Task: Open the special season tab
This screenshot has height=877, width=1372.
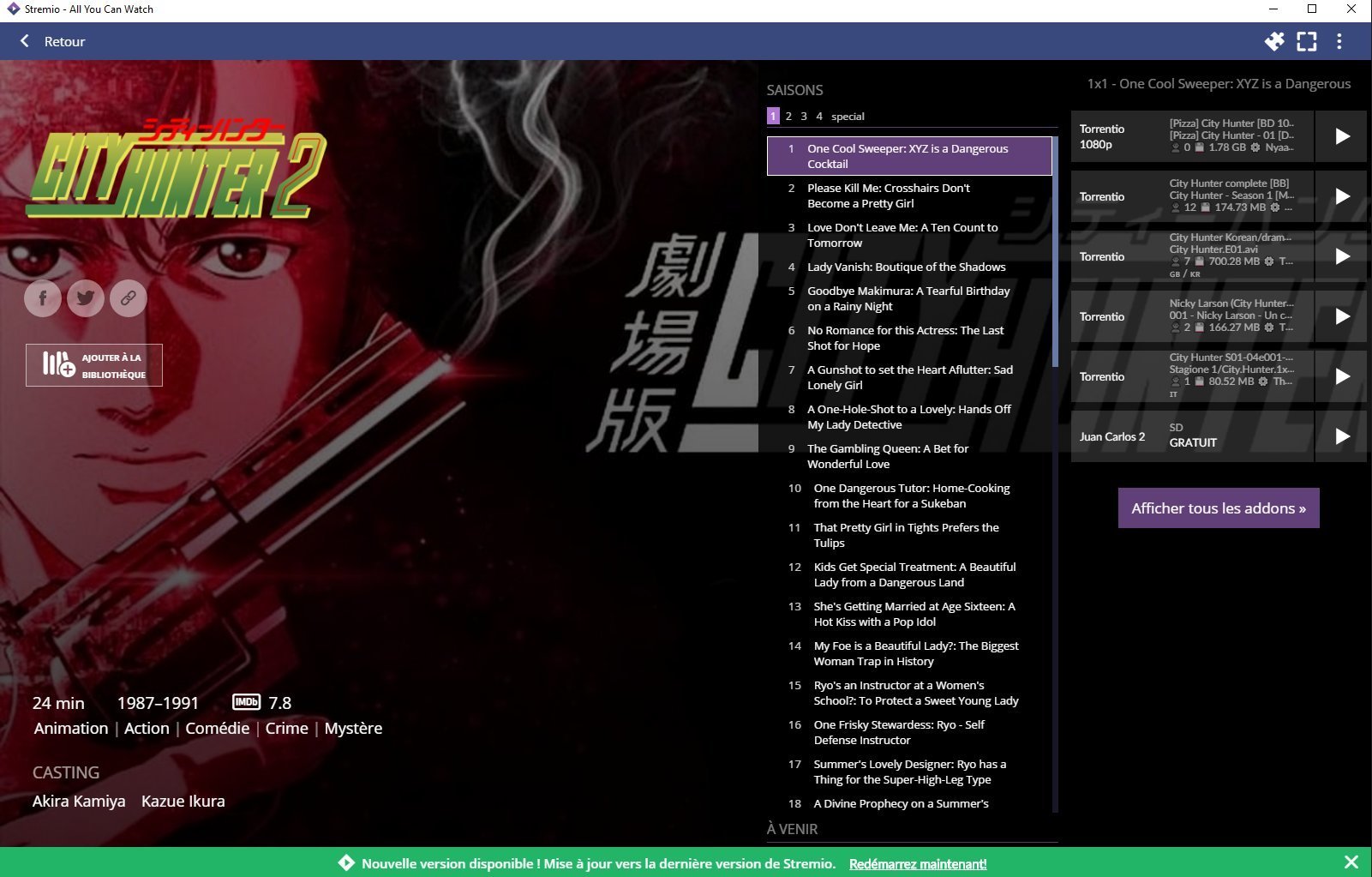Action: (x=848, y=116)
